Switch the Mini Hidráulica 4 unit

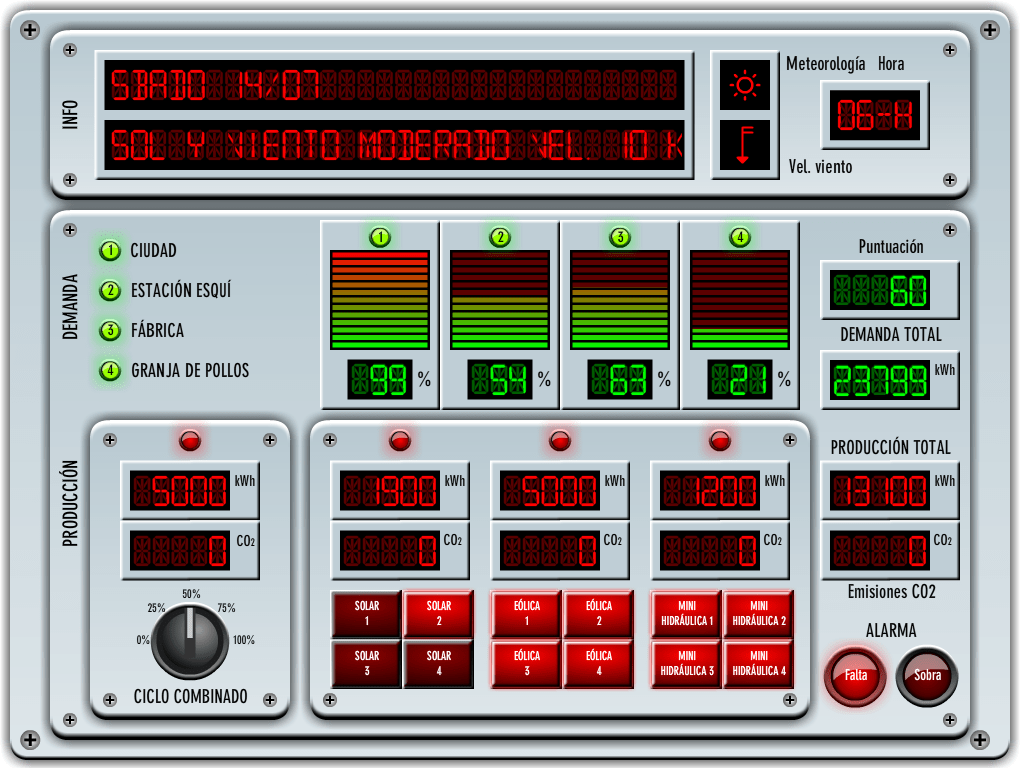pos(759,664)
